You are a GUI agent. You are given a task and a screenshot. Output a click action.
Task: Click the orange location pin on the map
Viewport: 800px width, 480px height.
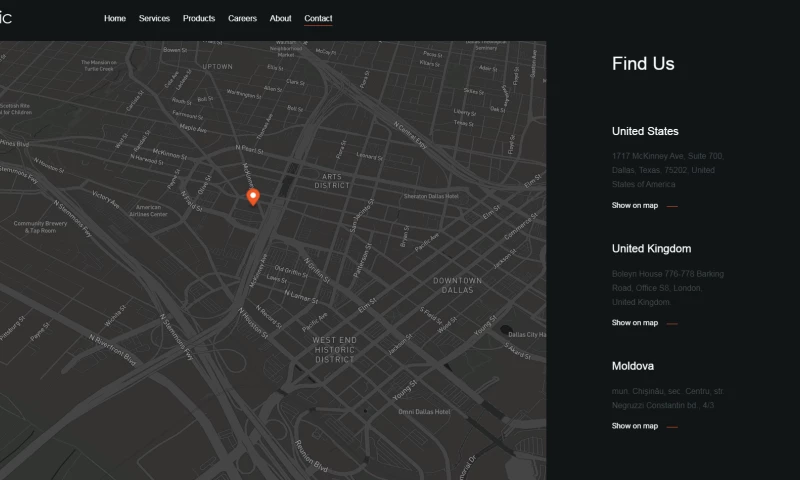[x=253, y=196]
